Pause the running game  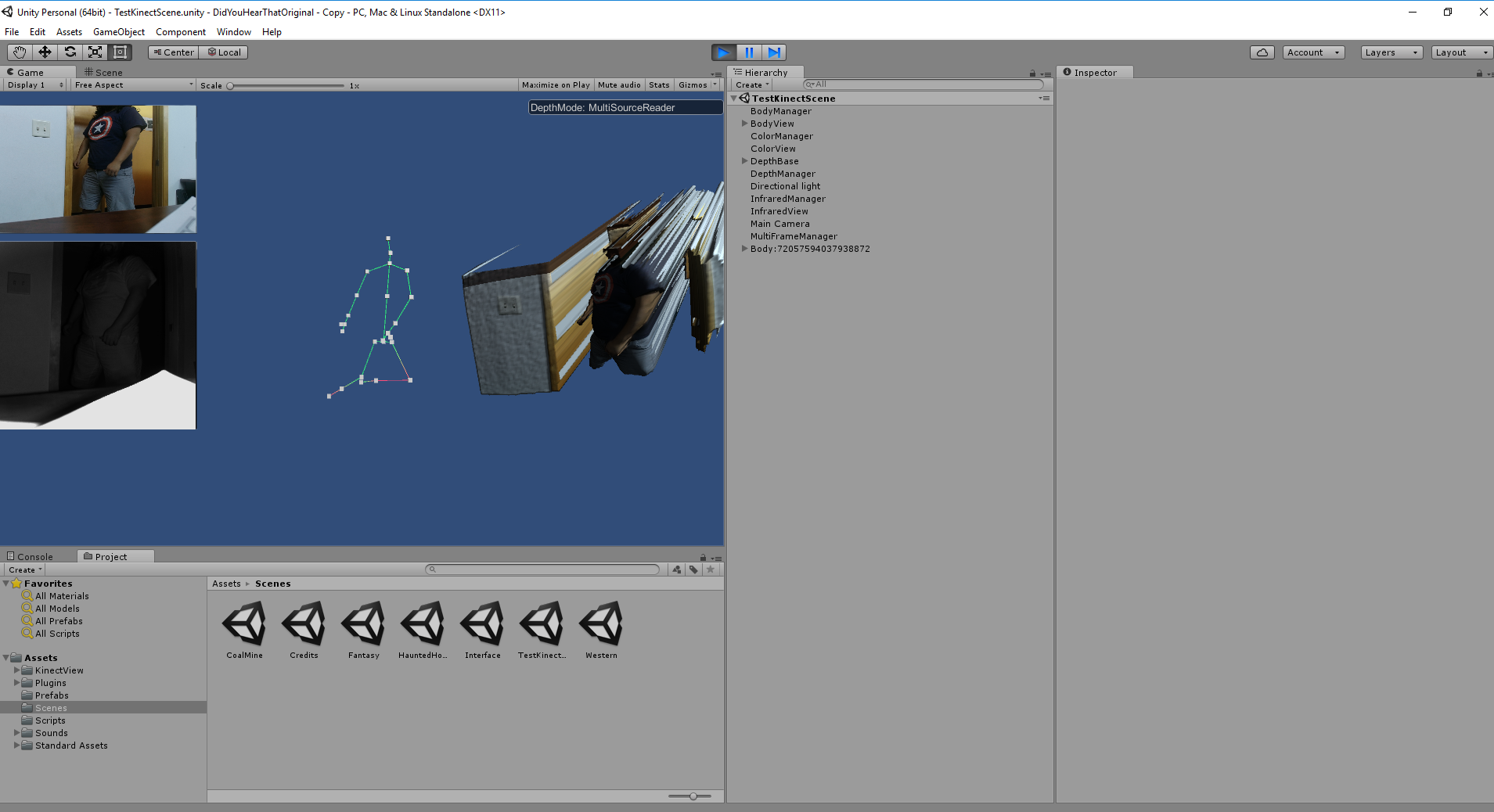point(749,52)
